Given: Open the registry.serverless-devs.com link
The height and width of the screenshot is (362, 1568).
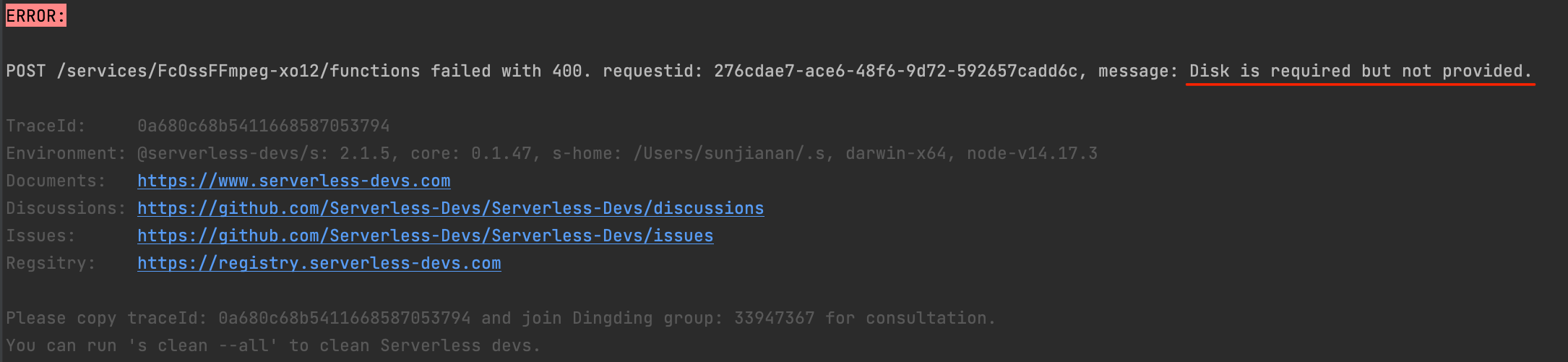Looking at the screenshot, I should (319, 263).
